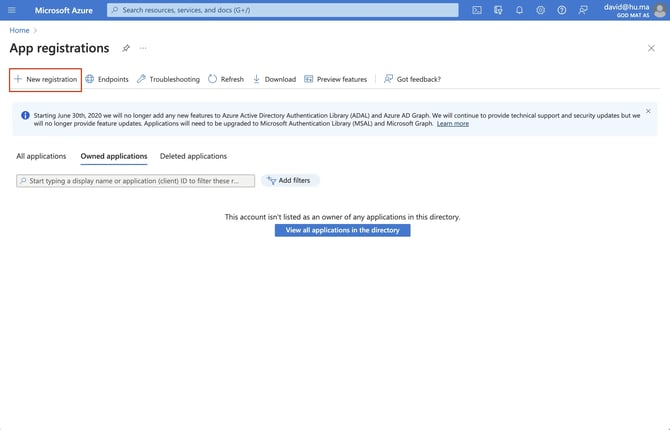Click the info icon in the banner
The image size is (670, 430).
(25, 115)
